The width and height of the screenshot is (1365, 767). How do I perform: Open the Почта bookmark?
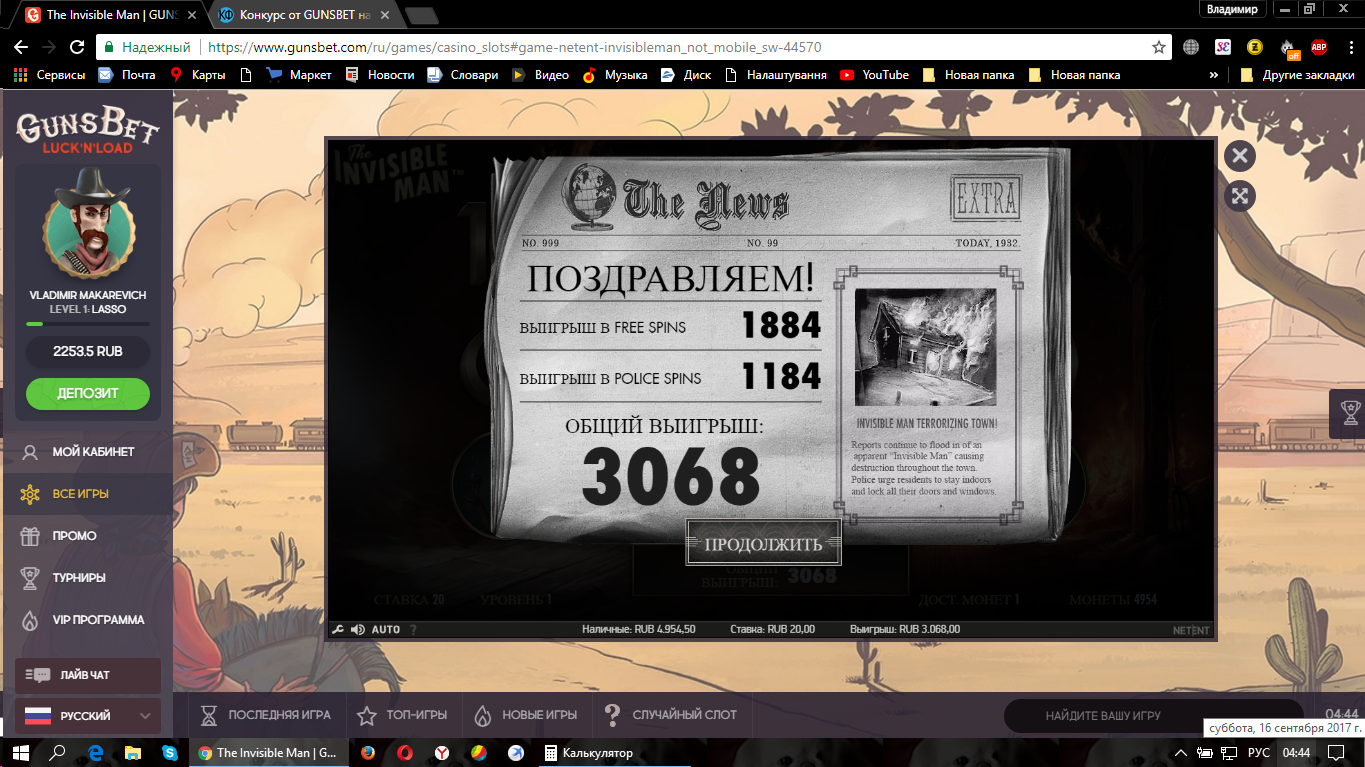pos(127,75)
